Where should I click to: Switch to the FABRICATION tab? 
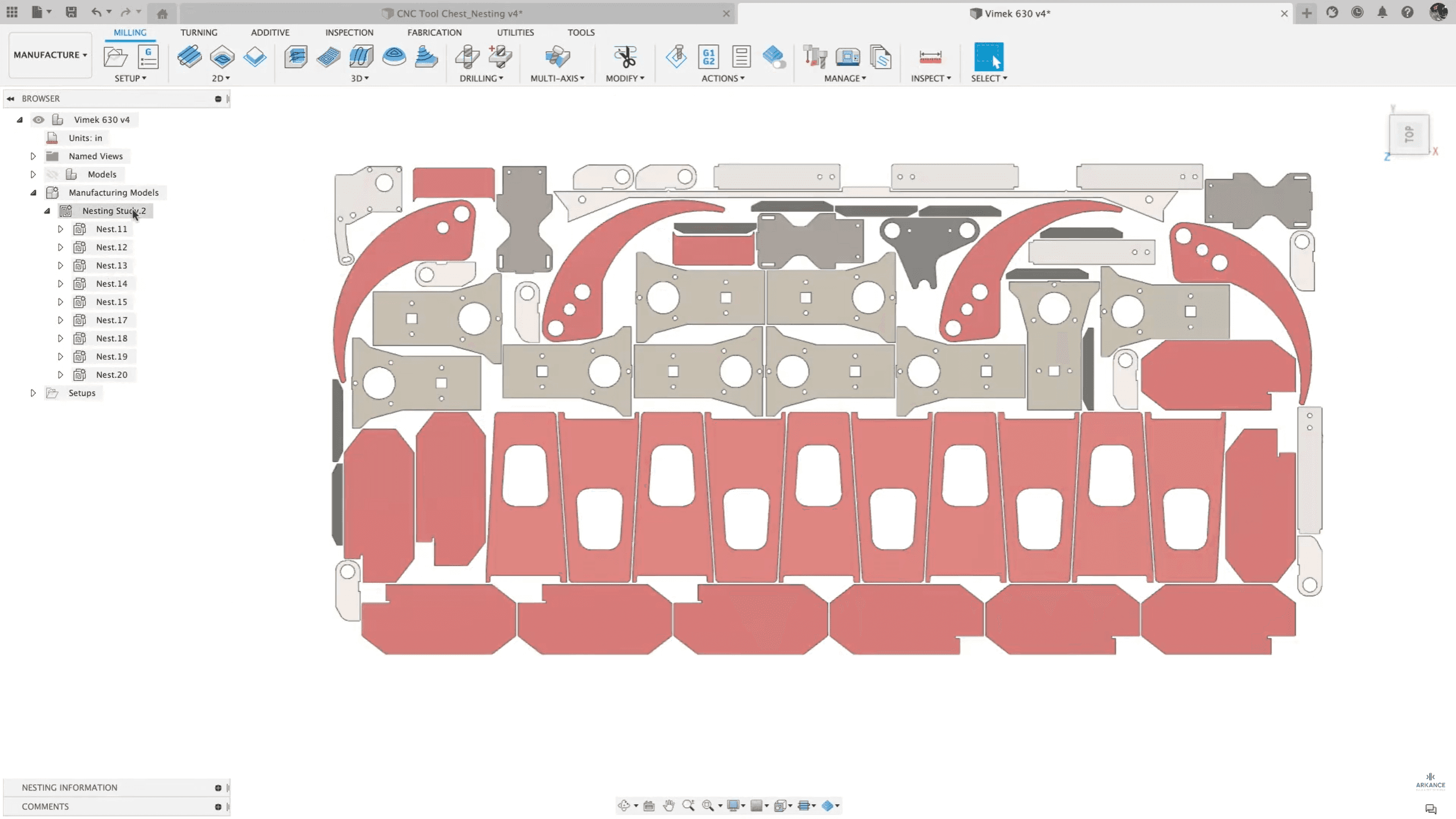434,32
